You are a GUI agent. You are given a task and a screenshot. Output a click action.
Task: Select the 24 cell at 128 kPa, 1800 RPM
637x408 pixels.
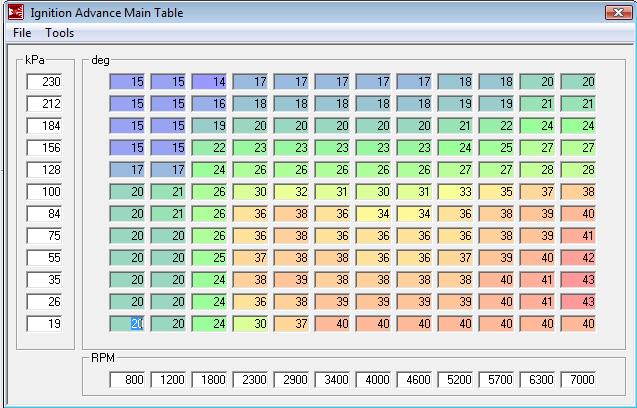pos(209,169)
